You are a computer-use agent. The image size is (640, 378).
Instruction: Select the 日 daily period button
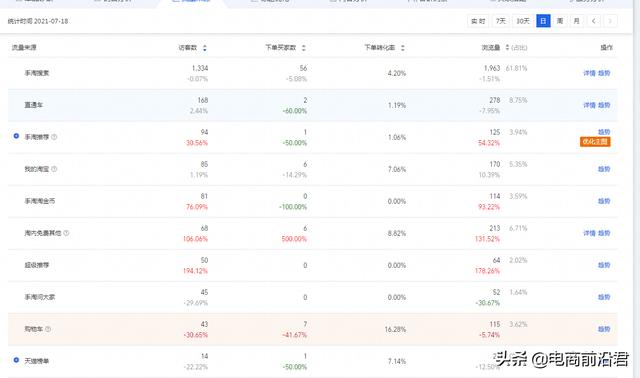tap(543, 21)
